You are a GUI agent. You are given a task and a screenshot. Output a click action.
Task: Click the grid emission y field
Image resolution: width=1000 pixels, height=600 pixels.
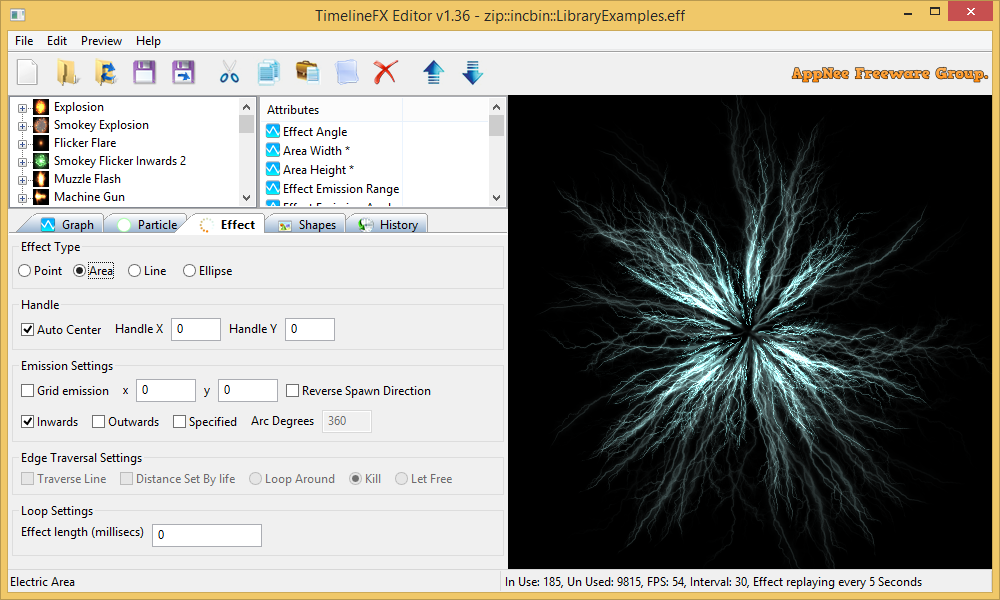click(x=248, y=390)
